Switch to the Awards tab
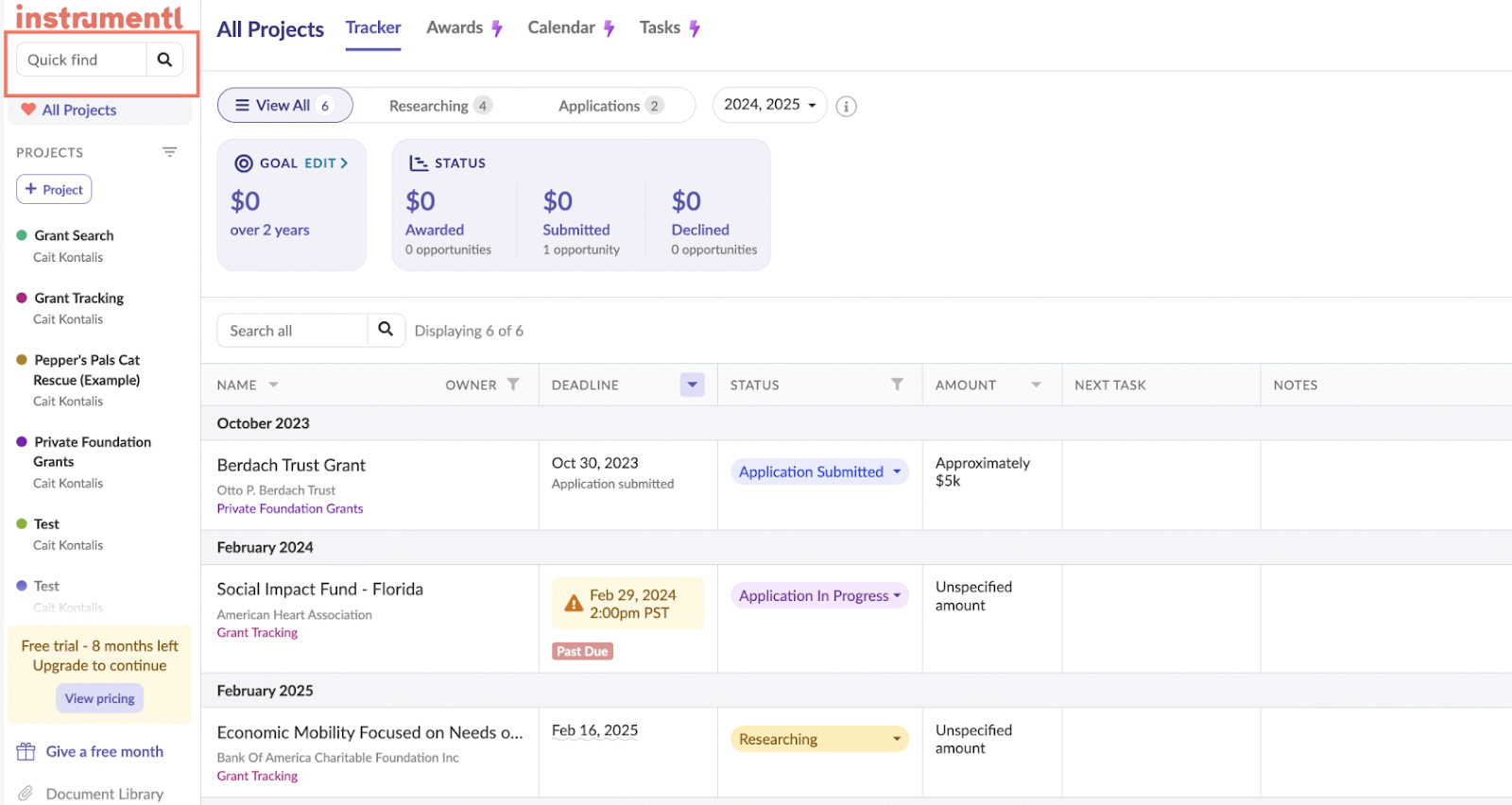 pyautogui.click(x=455, y=28)
